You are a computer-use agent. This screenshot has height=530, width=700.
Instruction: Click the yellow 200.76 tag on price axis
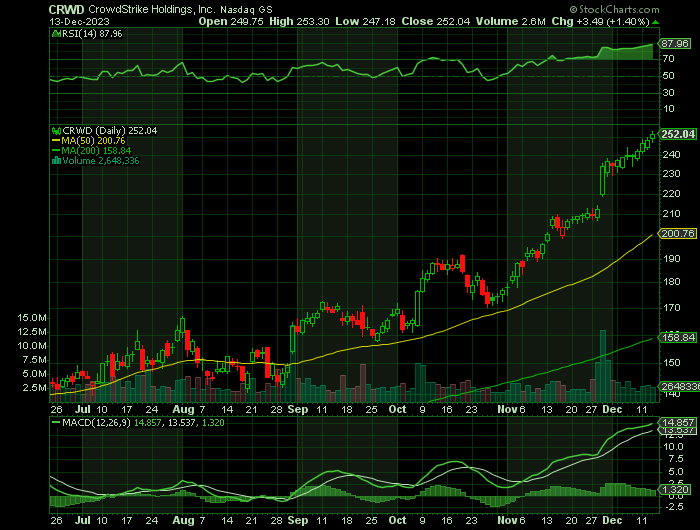(x=678, y=234)
